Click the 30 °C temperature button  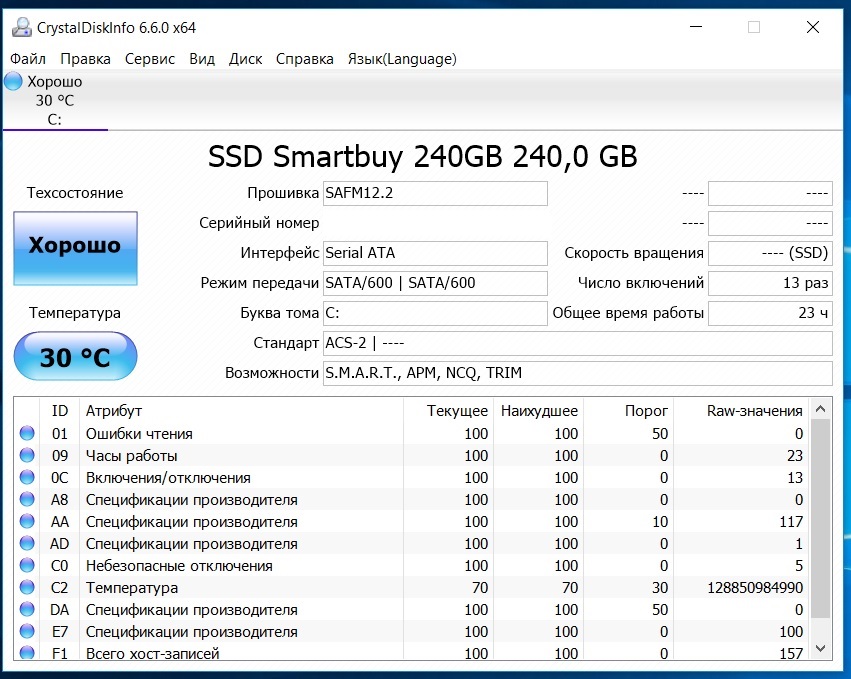[75, 357]
